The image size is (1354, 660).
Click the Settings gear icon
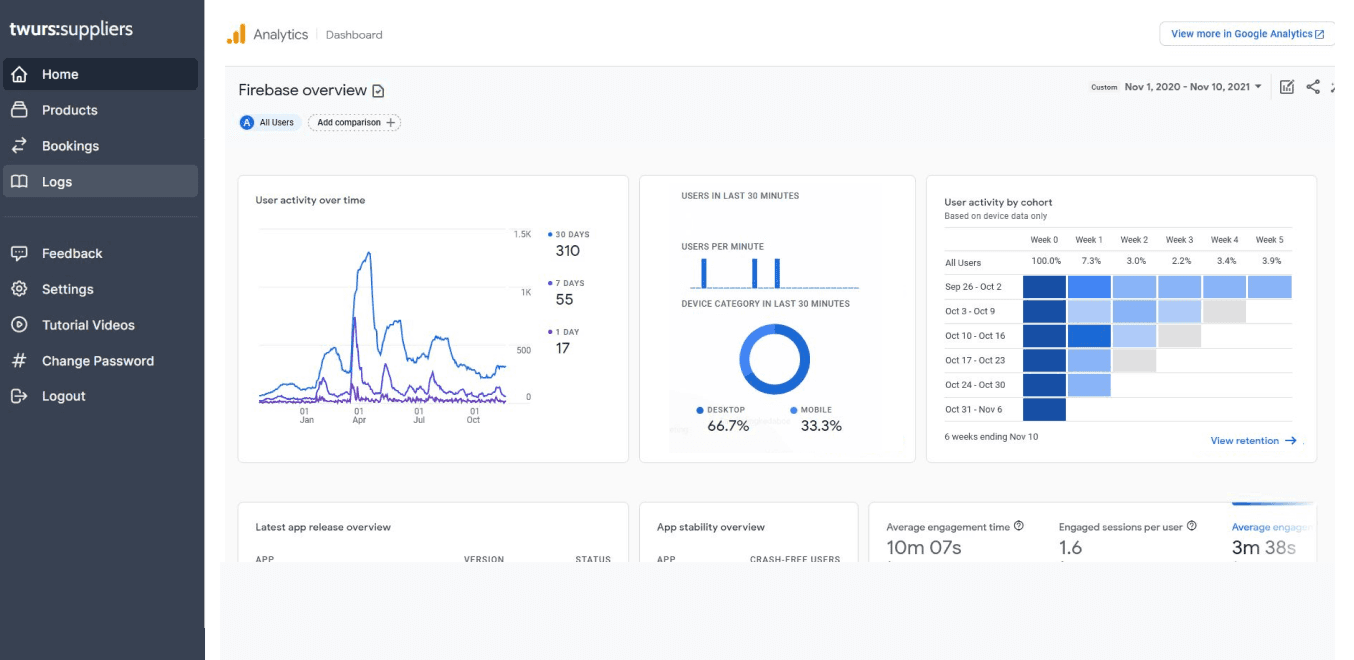(x=19, y=289)
